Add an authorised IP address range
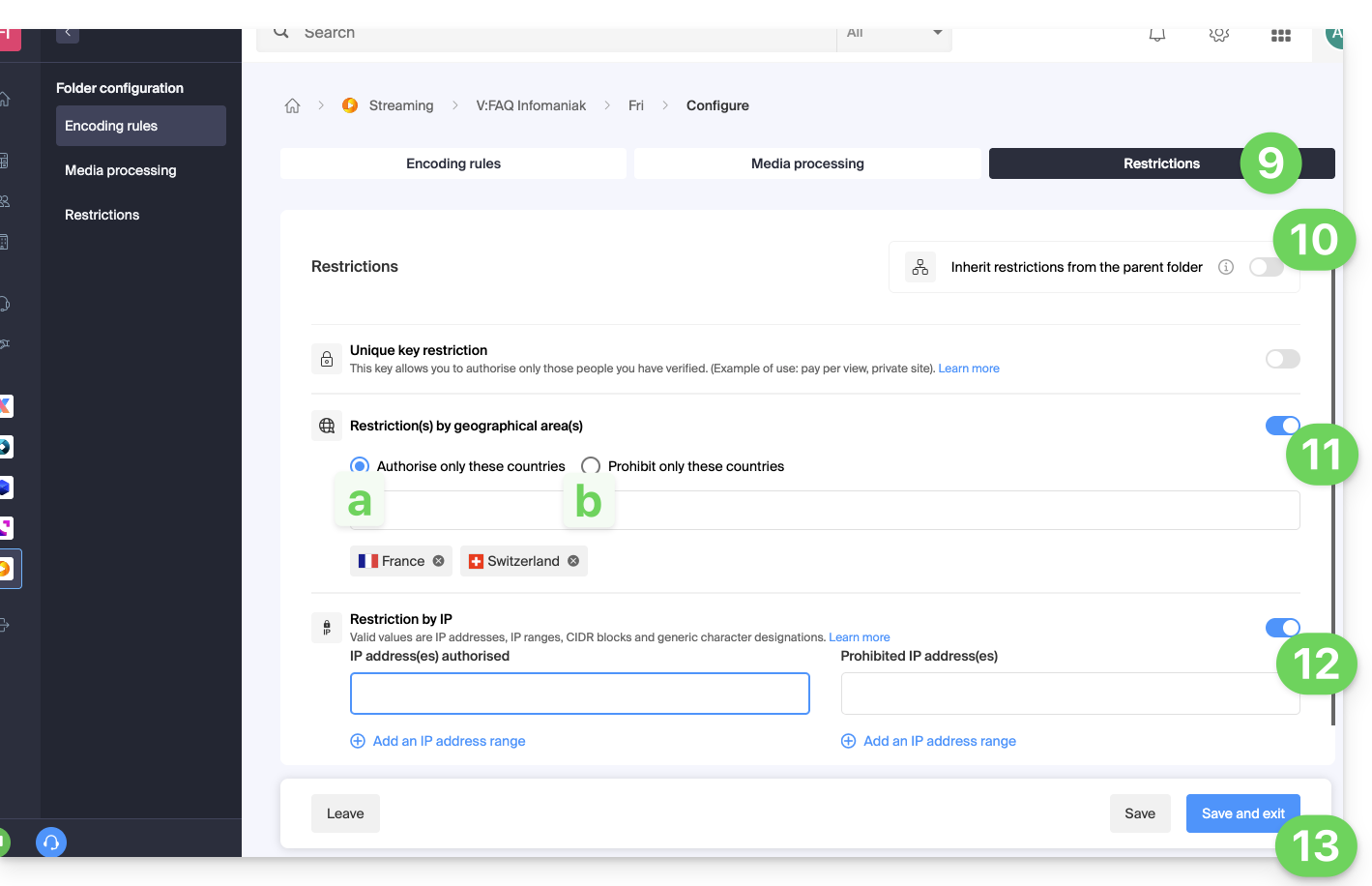 pyautogui.click(x=438, y=741)
